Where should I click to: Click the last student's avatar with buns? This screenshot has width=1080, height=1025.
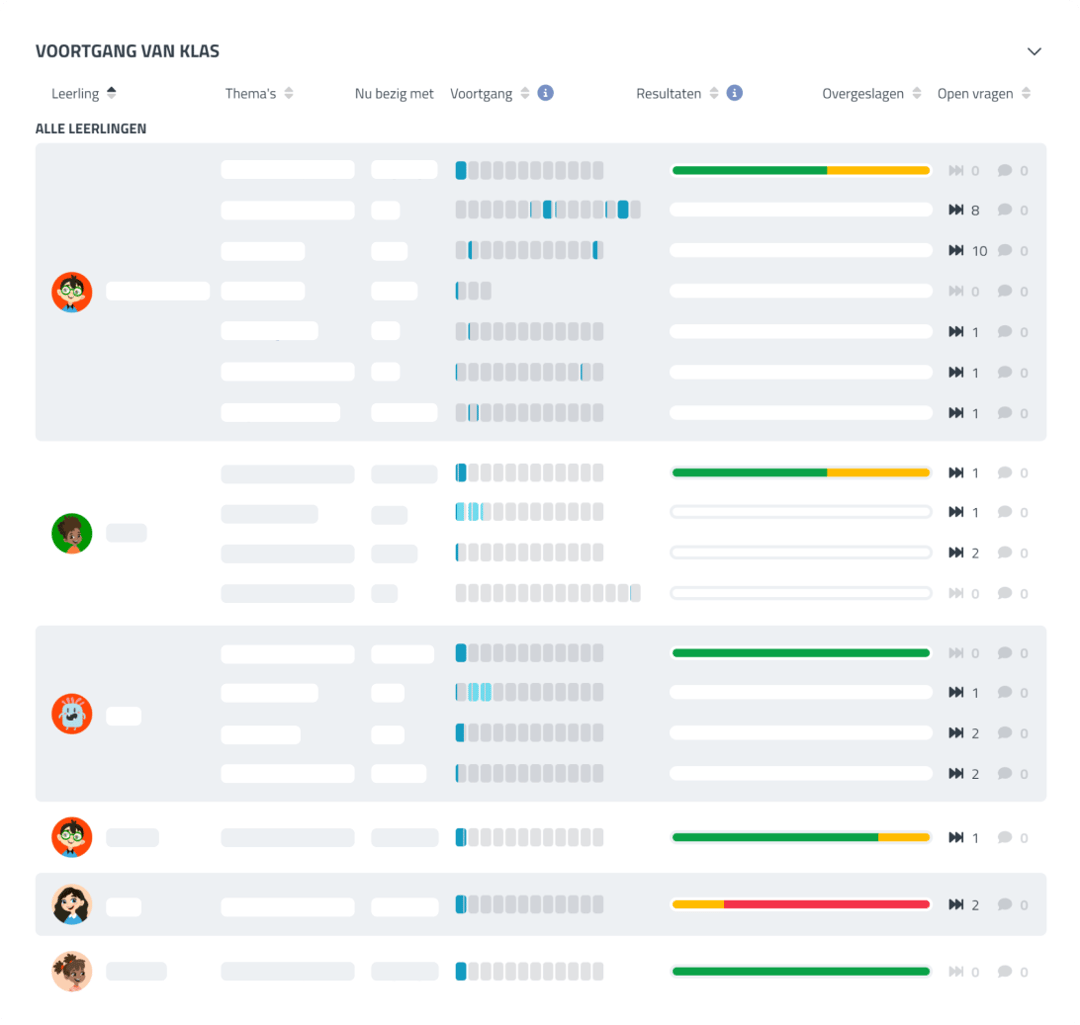pyautogui.click(x=72, y=971)
